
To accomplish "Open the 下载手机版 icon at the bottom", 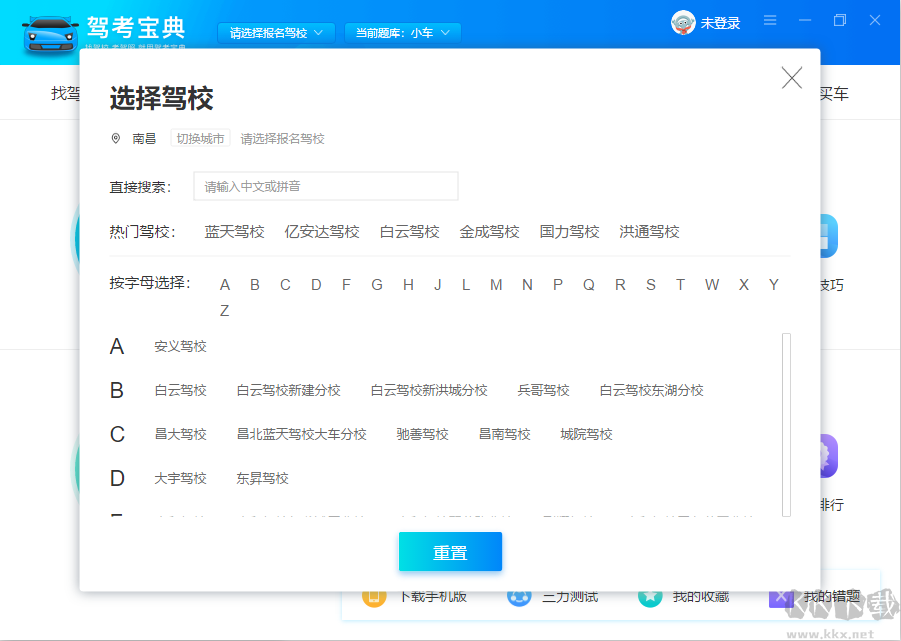I will point(375,595).
